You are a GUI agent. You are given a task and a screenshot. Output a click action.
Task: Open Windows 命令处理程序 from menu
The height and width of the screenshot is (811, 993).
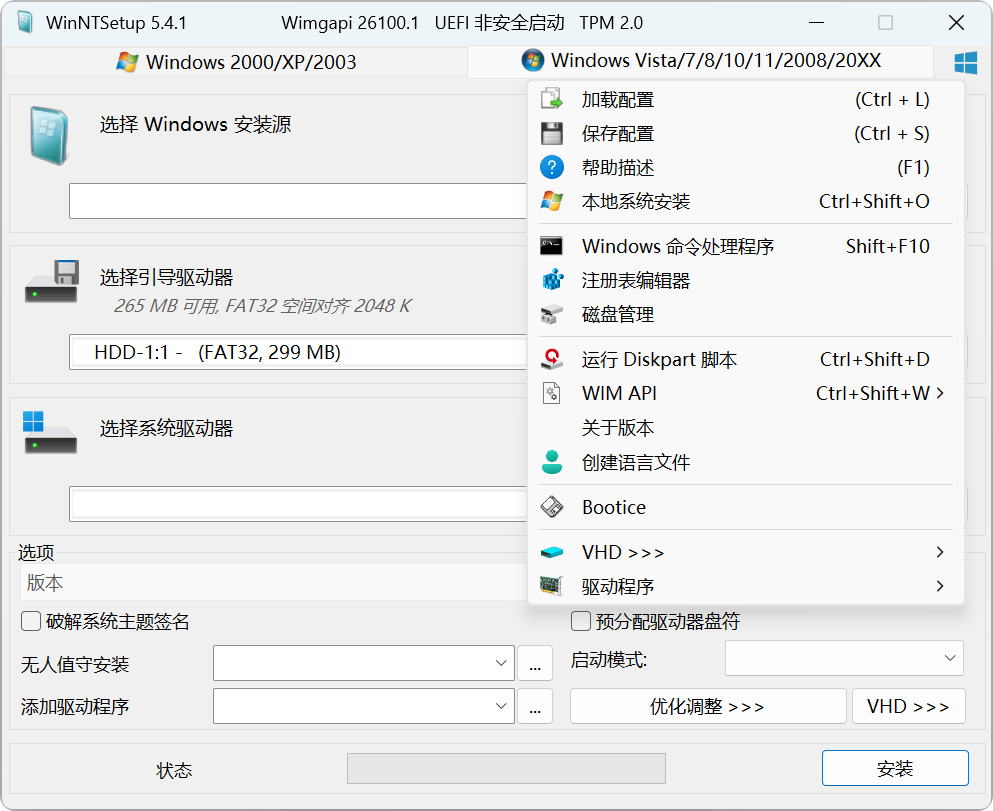(745, 246)
